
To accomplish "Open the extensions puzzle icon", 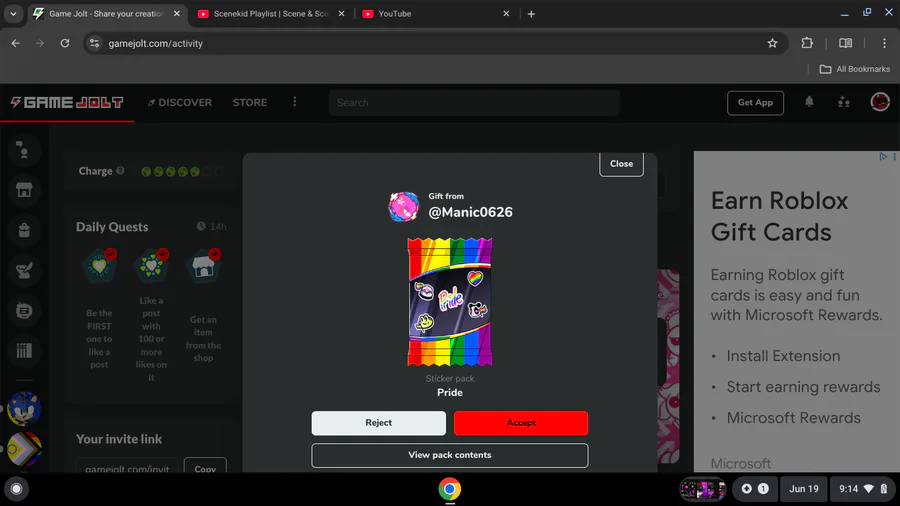I will pos(807,43).
